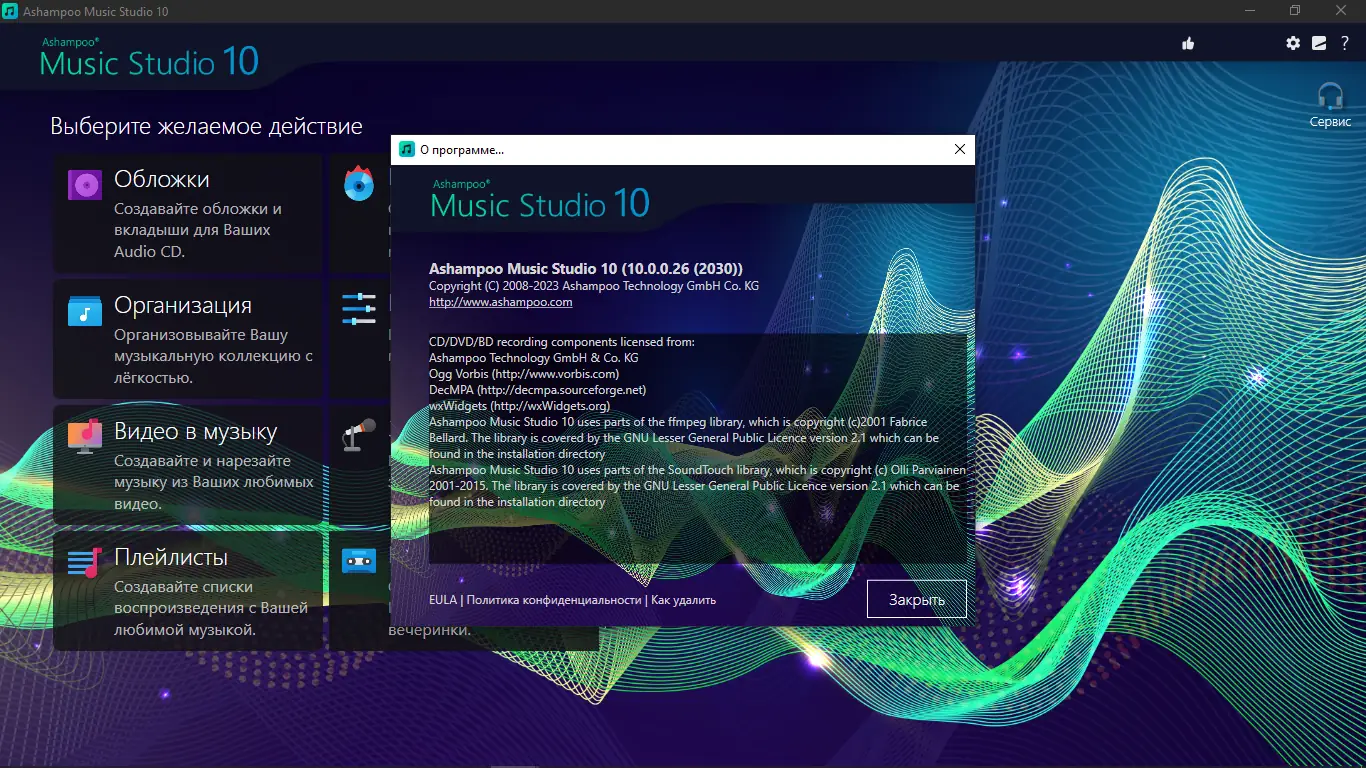Open the Как удалить link
1366x768 pixels.
684,600
